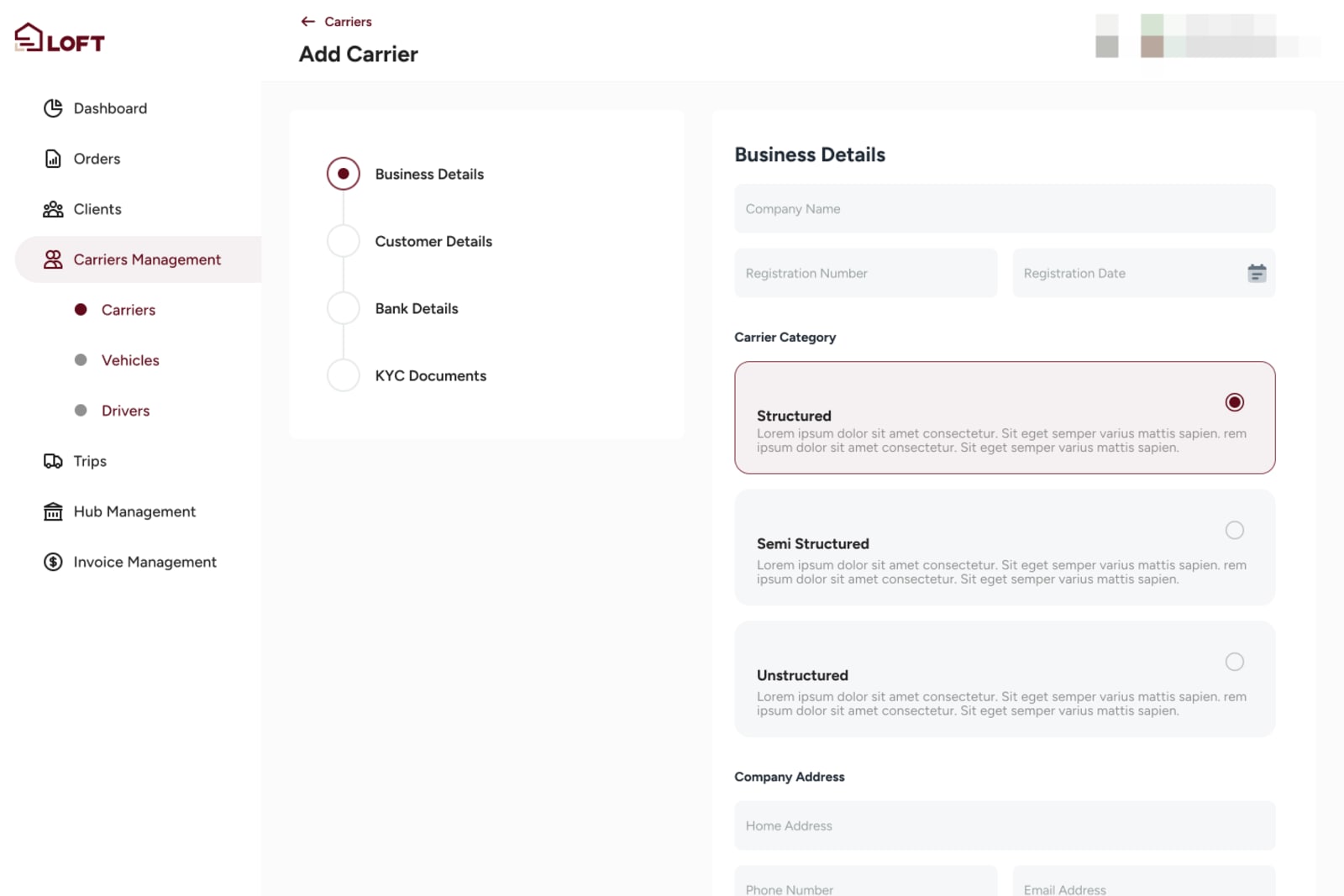Screen dimensions: 1344x896
Task: Click the Business Details step circle
Action: pyautogui.click(x=344, y=174)
